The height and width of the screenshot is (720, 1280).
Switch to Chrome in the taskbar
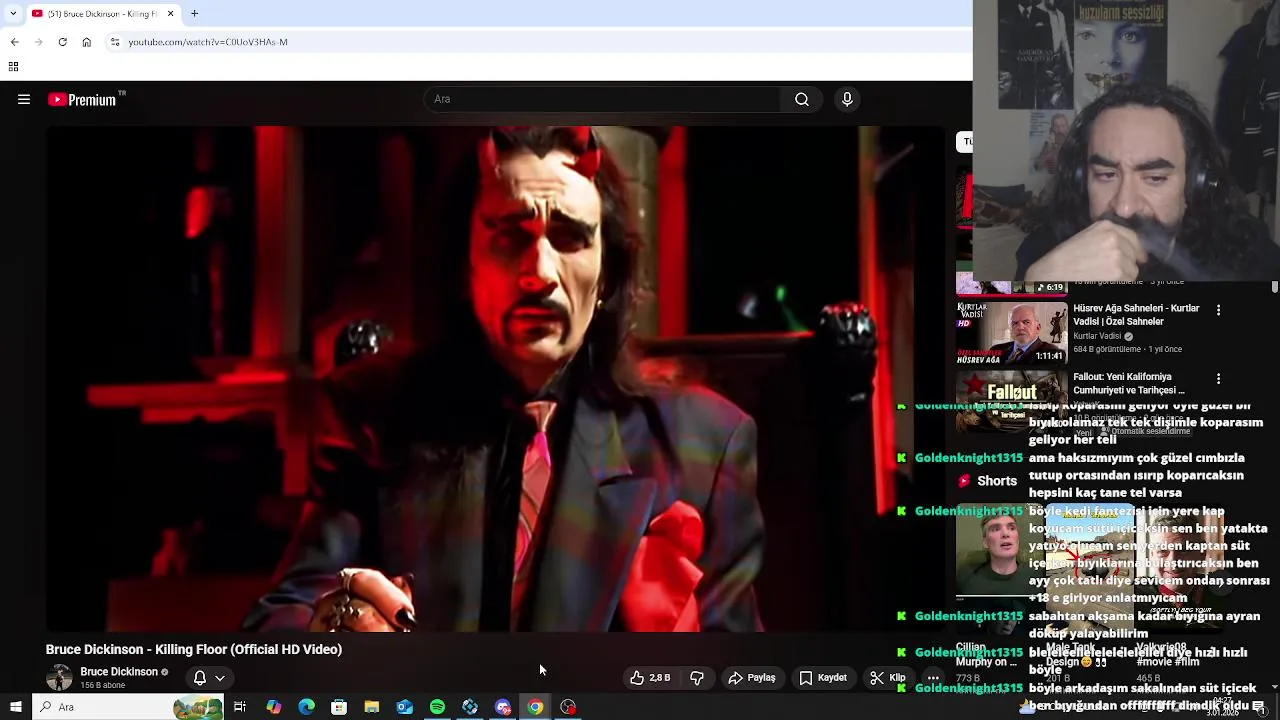click(x=535, y=707)
